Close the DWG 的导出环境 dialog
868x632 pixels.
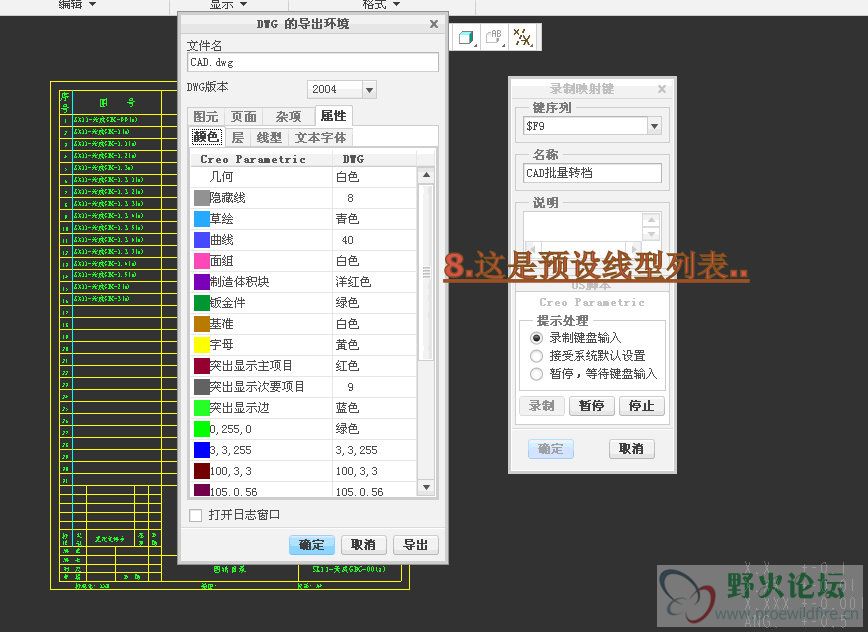434,24
